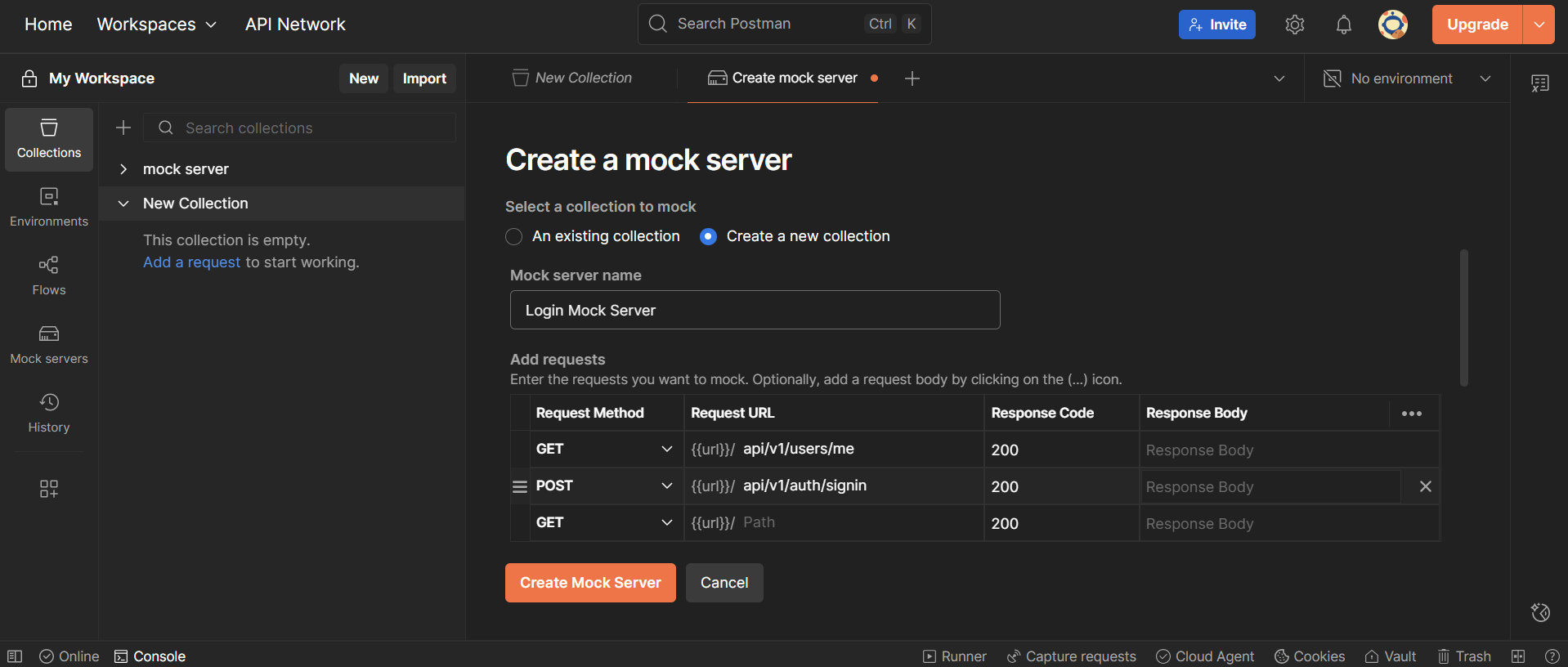Open the table column options (...) menu
This screenshot has width=1568, height=667.
(x=1412, y=414)
